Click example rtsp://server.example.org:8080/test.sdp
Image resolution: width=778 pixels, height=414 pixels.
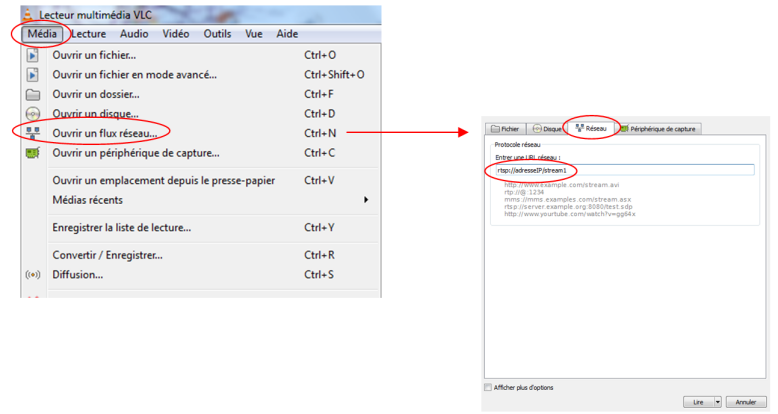568,207
